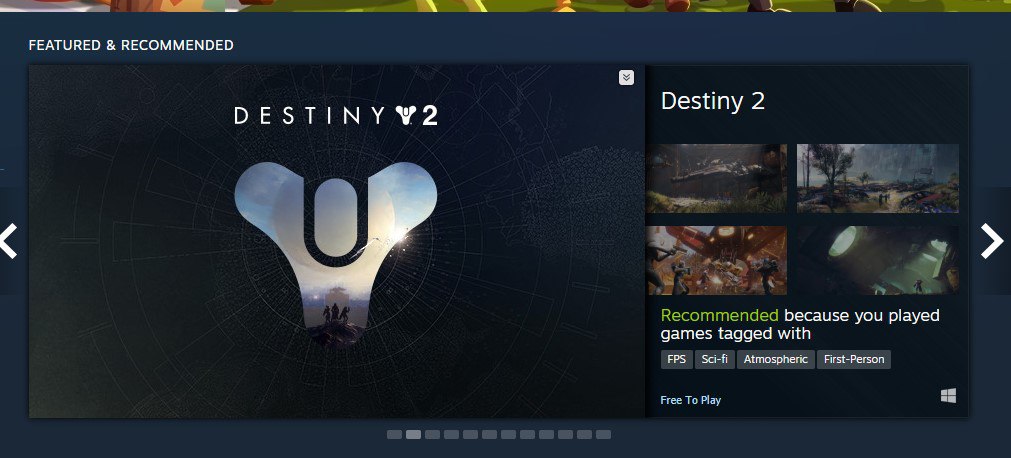Screen dimensions: 1011x458
Task: Select the Sci-fi tag
Action: pos(714,359)
